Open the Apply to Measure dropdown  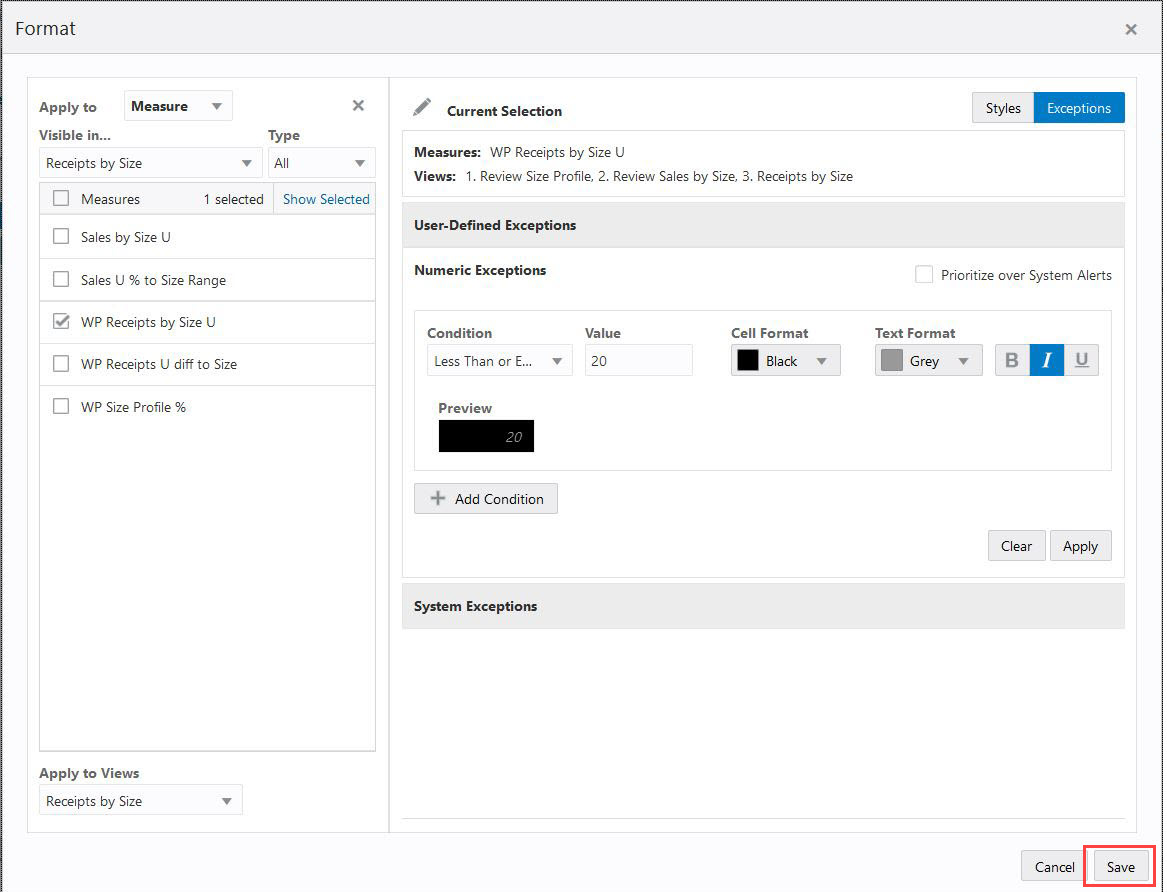point(179,106)
